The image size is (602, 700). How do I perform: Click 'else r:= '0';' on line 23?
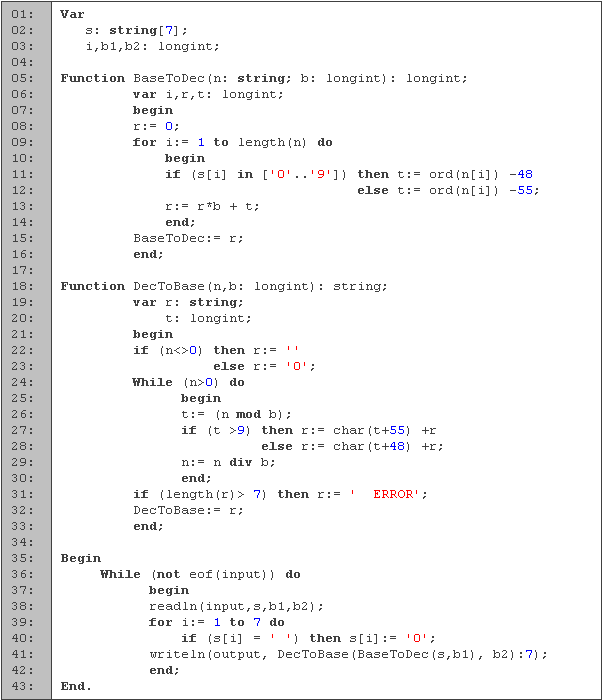(x=264, y=367)
